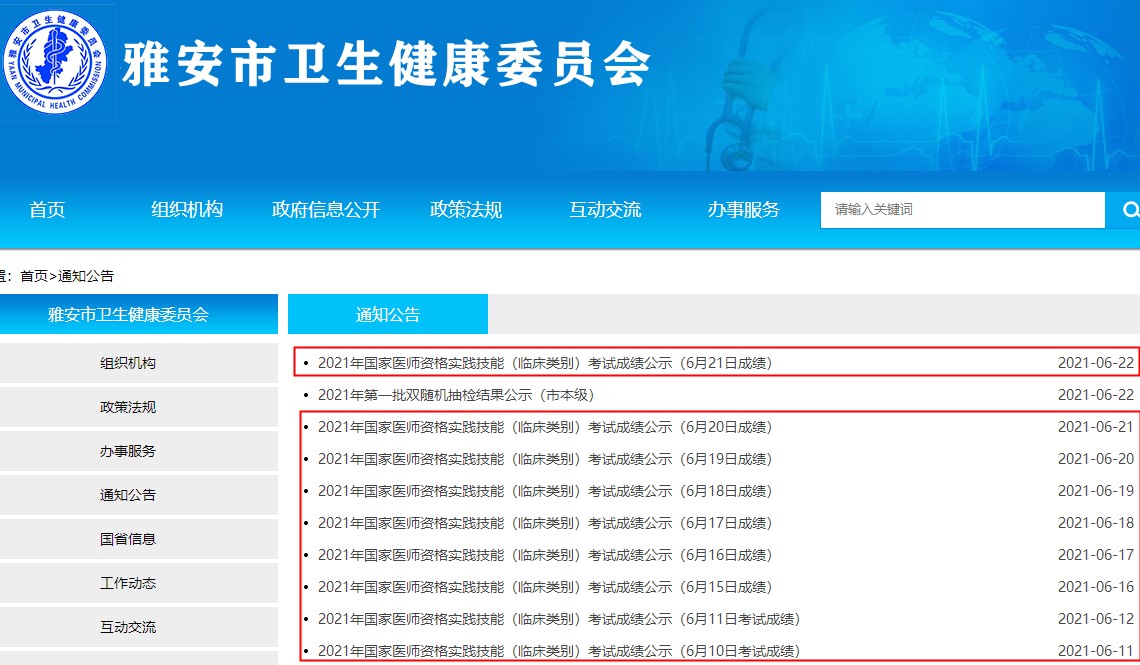Open the 6月18日成绩 exam results announcement

coord(545,491)
